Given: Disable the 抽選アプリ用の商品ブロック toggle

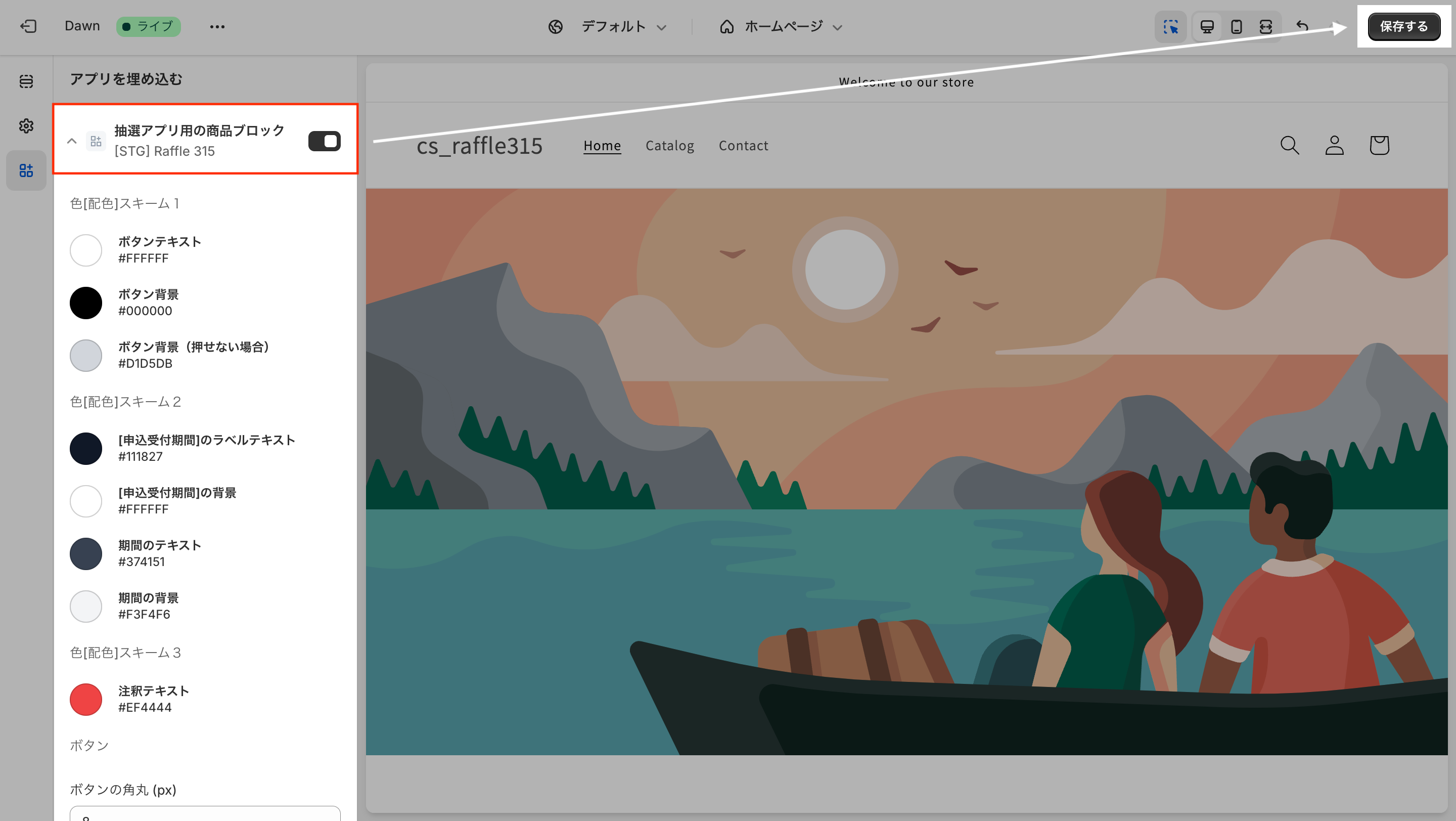Looking at the screenshot, I should tap(325, 141).
